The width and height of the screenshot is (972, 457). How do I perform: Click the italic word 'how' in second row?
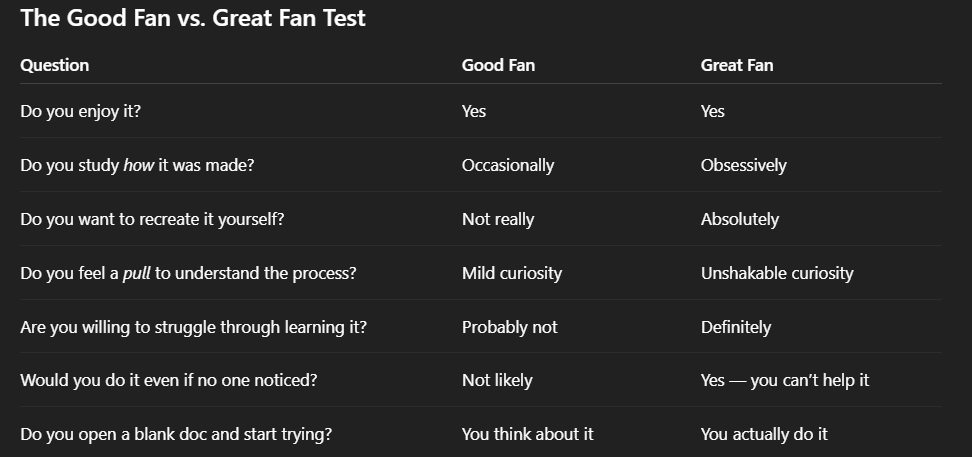pyautogui.click(x=138, y=166)
